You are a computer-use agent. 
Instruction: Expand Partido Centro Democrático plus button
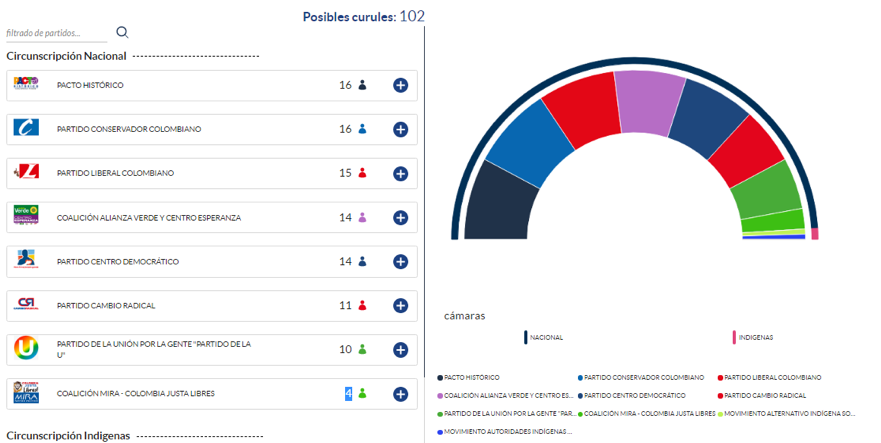coord(400,261)
